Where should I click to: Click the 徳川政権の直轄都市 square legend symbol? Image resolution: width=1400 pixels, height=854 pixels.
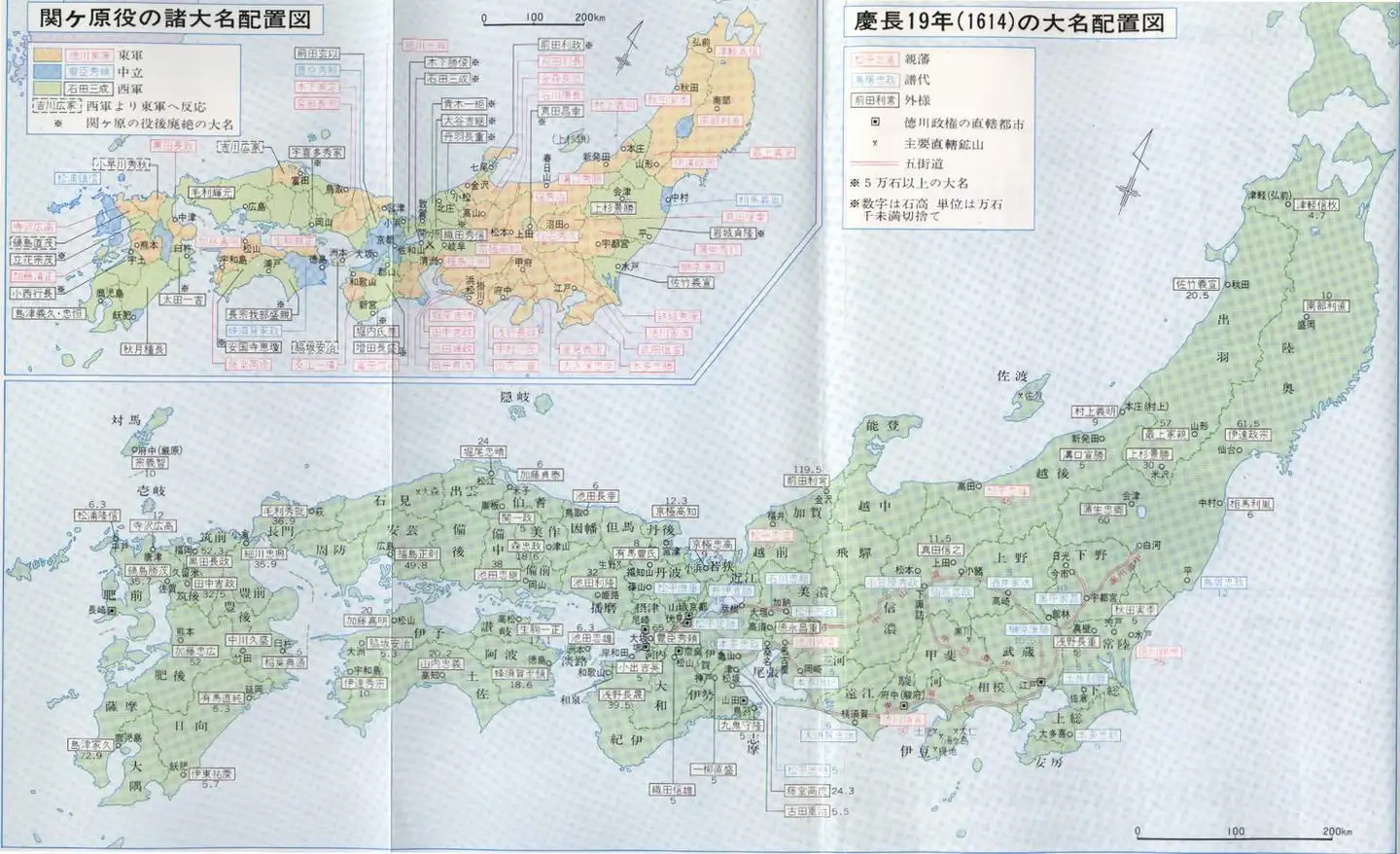click(875, 123)
